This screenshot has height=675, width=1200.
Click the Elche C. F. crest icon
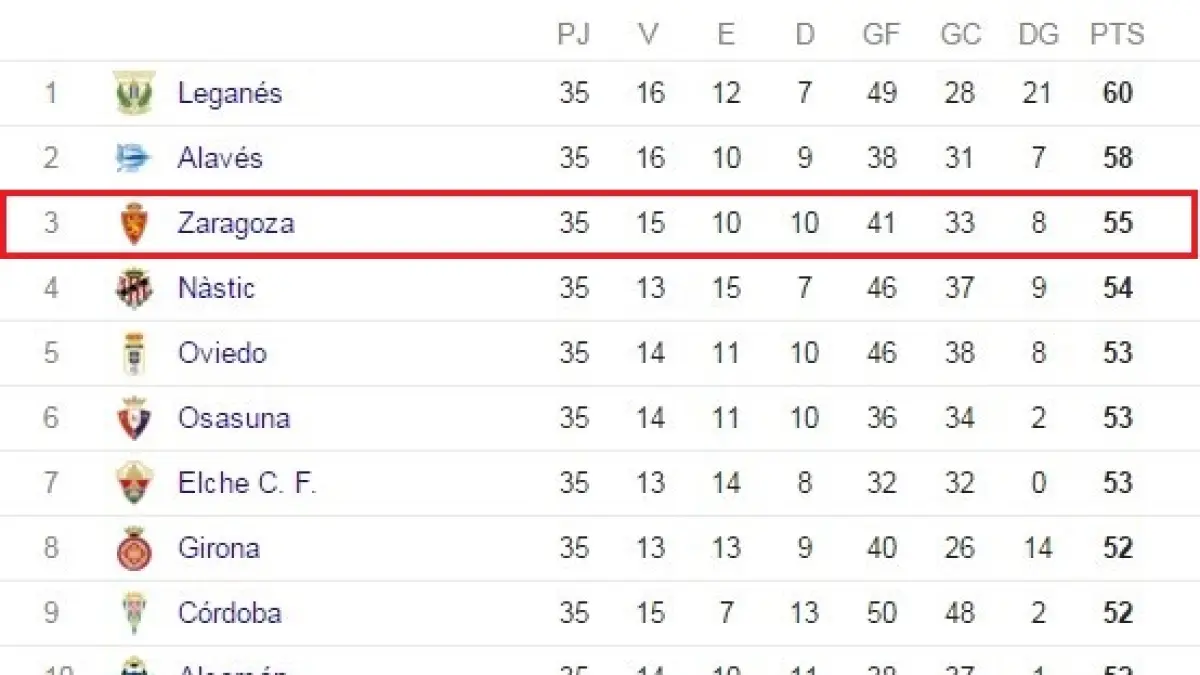tap(133, 483)
